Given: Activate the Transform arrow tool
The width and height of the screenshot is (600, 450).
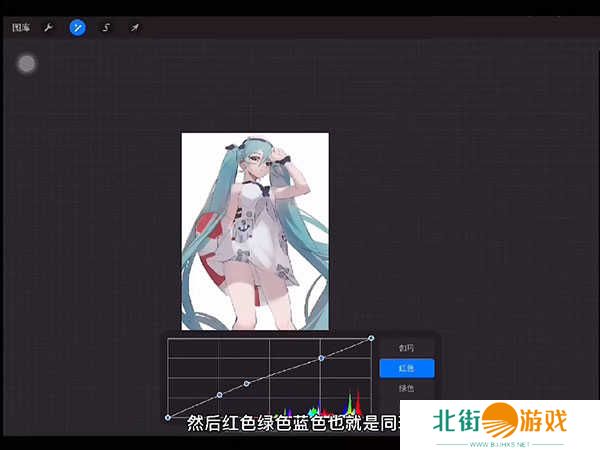Looking at the screenshot, I should pyautogui.click(x=134, y=28).
